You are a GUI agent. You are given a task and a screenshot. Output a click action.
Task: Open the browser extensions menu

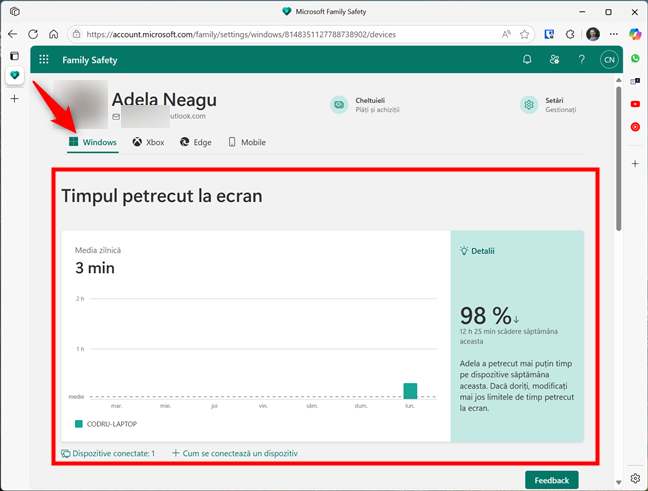(x=570, y=34)
